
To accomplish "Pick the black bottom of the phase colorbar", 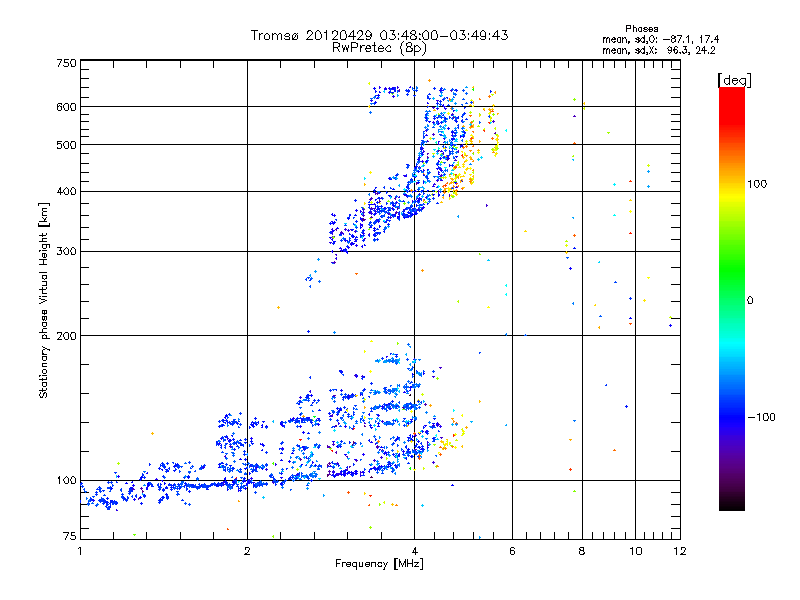I will tap(732, 503).
